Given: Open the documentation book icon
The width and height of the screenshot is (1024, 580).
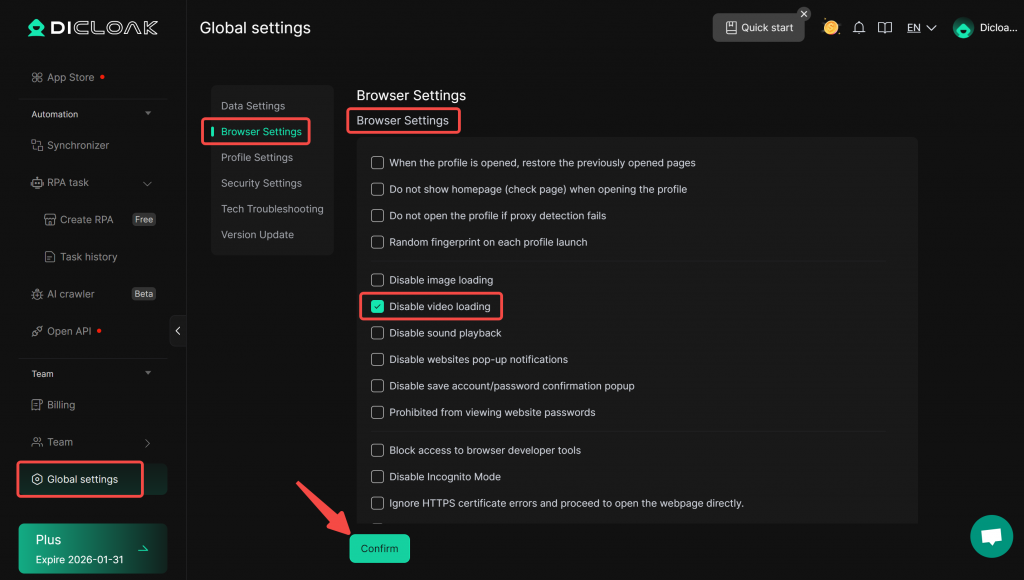Looking at the screenshot, I should (x=884, y=28).
